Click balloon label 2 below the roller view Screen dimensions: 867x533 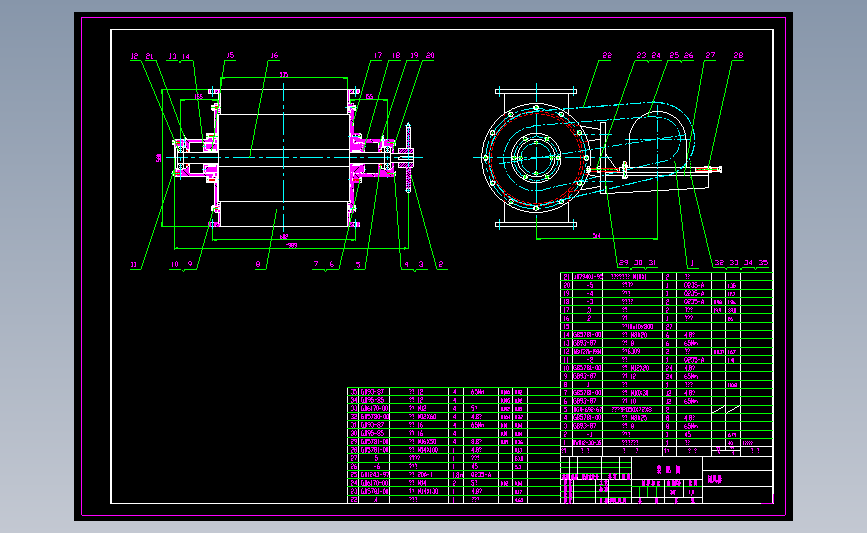point(440,264)
